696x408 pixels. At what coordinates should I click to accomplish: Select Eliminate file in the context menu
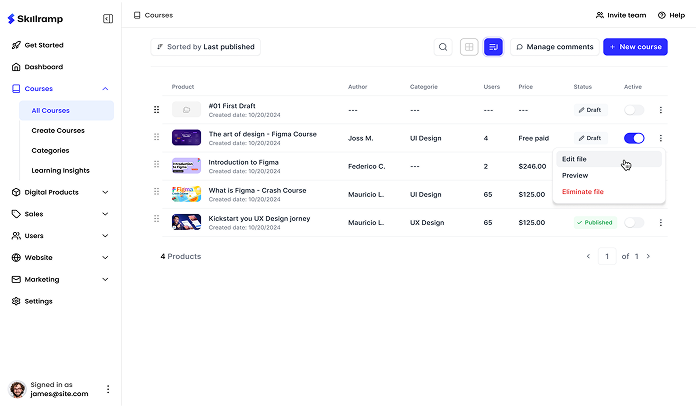click(583, 191)
